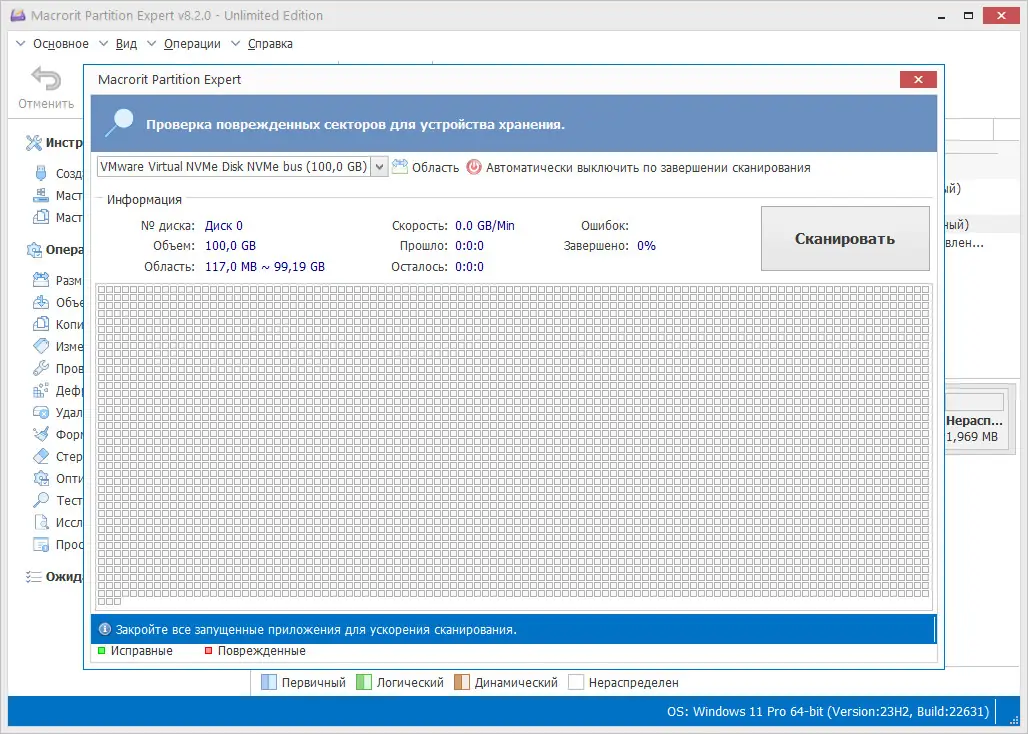Expand the Вид menu chevron
Screen dimensions: 1028x734
(x=104, y=44)
